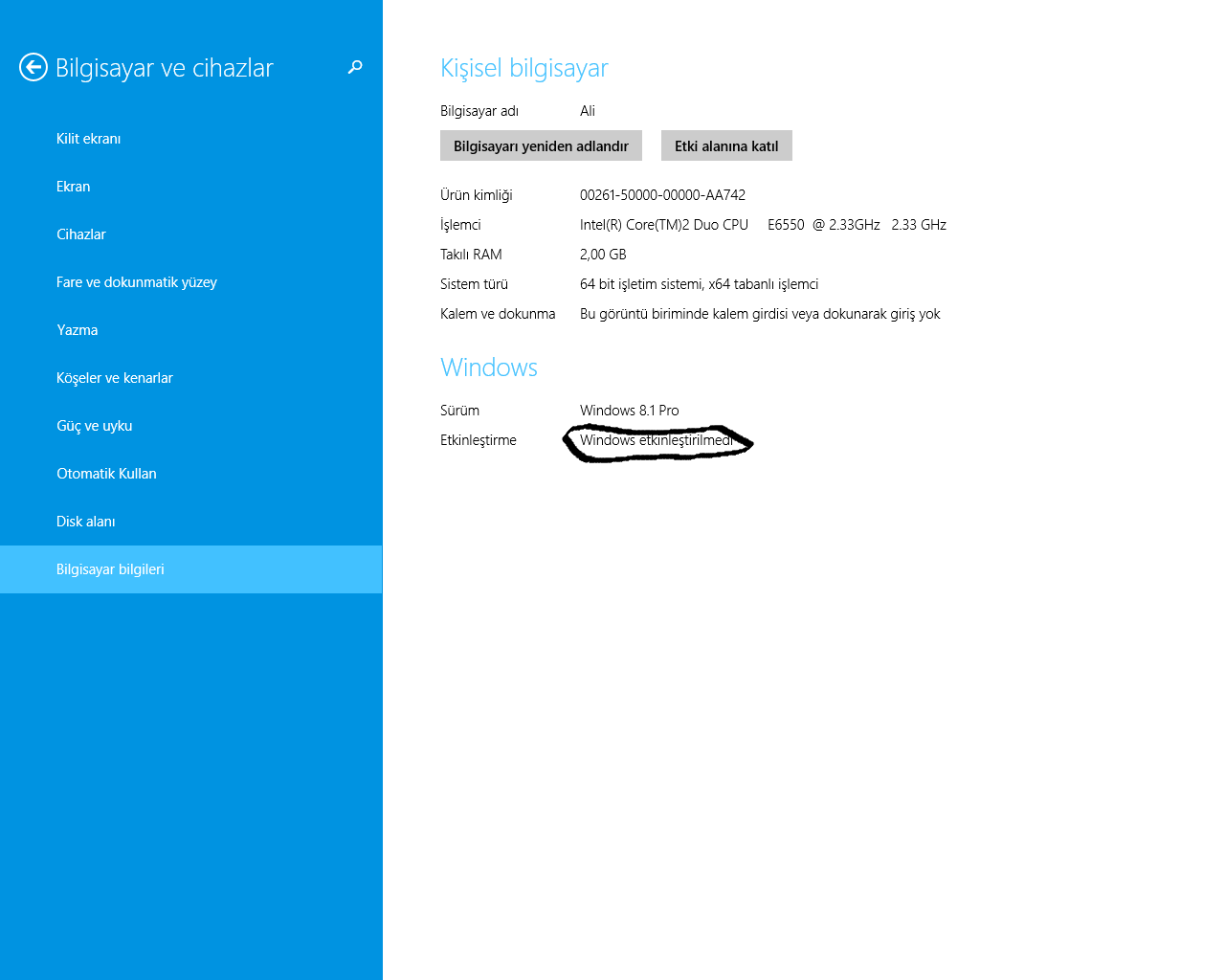Click the 2,00 GB RAM value
Image resolution: width=1225 pixels, height=980 pixels.
click(x=603, y=255)
